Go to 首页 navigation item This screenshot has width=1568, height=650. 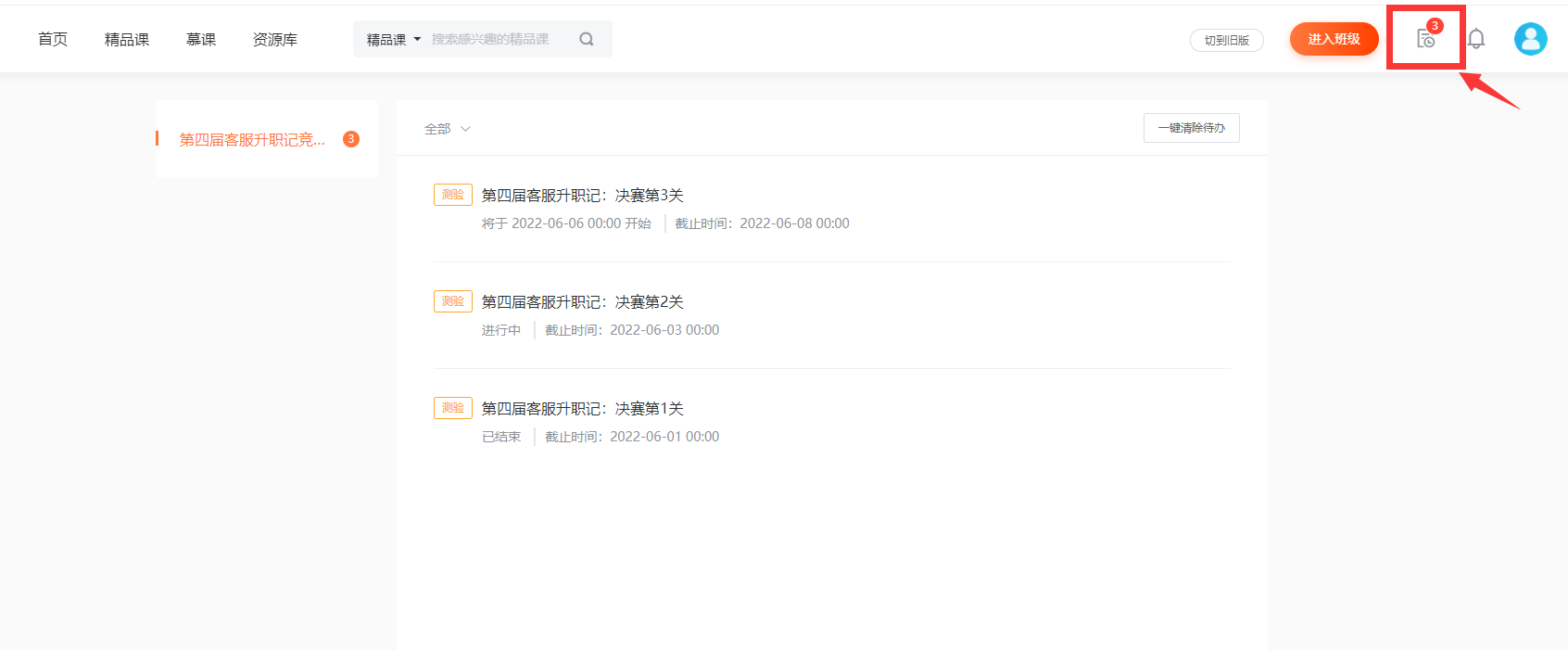pos(53,39)
